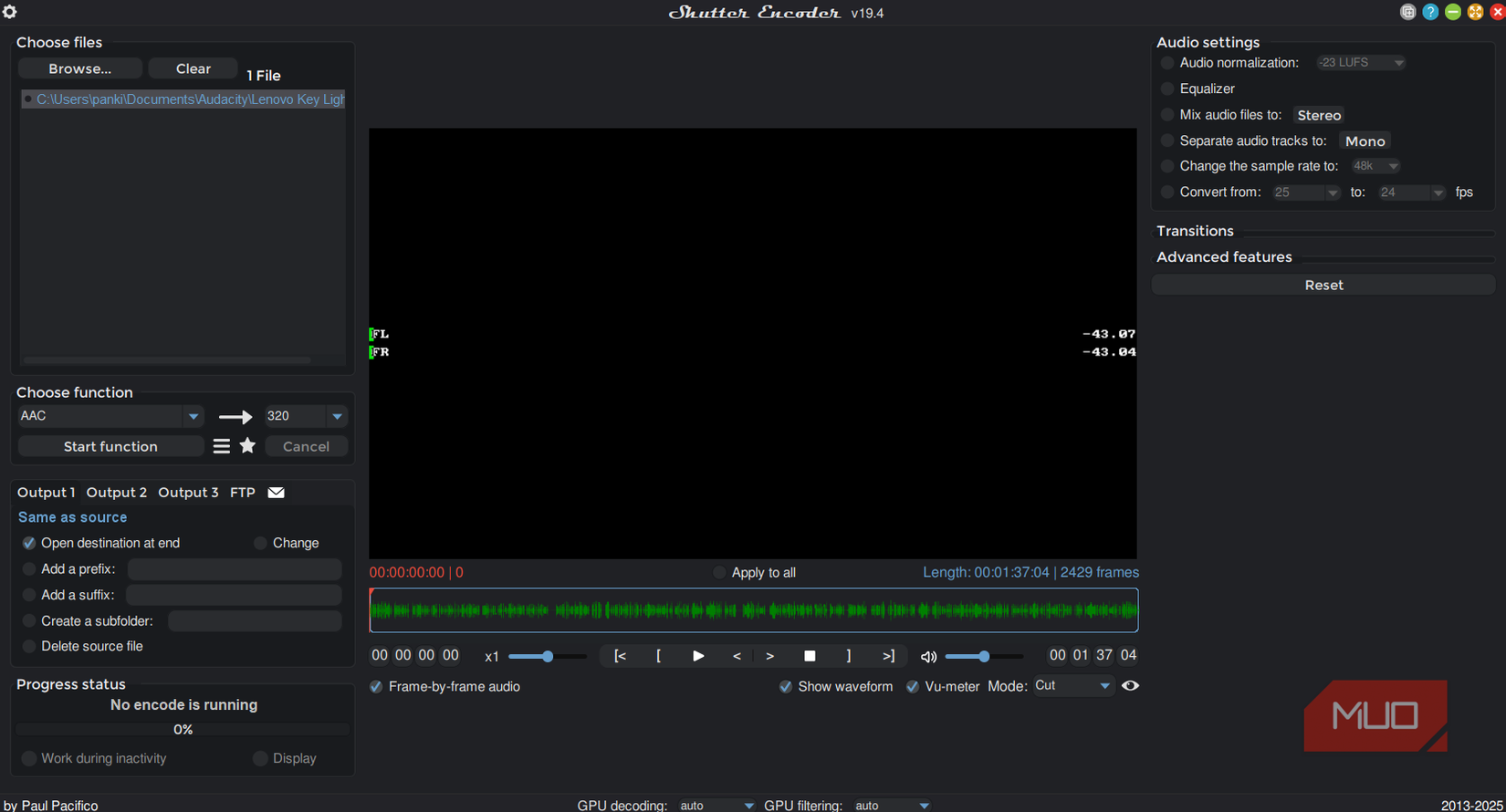The height and width of the screenshot is (812, 1506).
Task: Open the hamburger queue menu icon
Action: [221, 446]
